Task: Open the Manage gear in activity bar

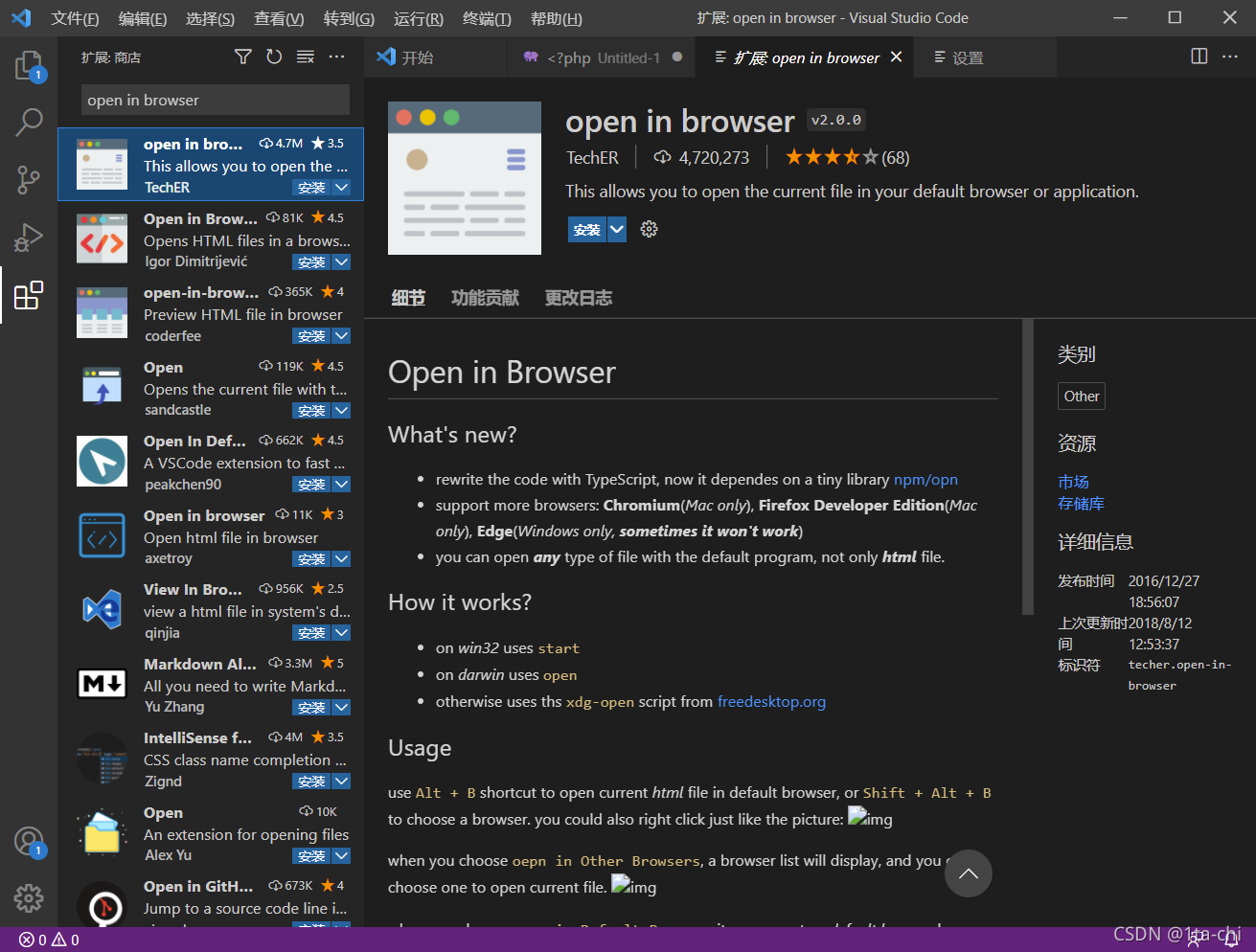Action: [29, 898]
